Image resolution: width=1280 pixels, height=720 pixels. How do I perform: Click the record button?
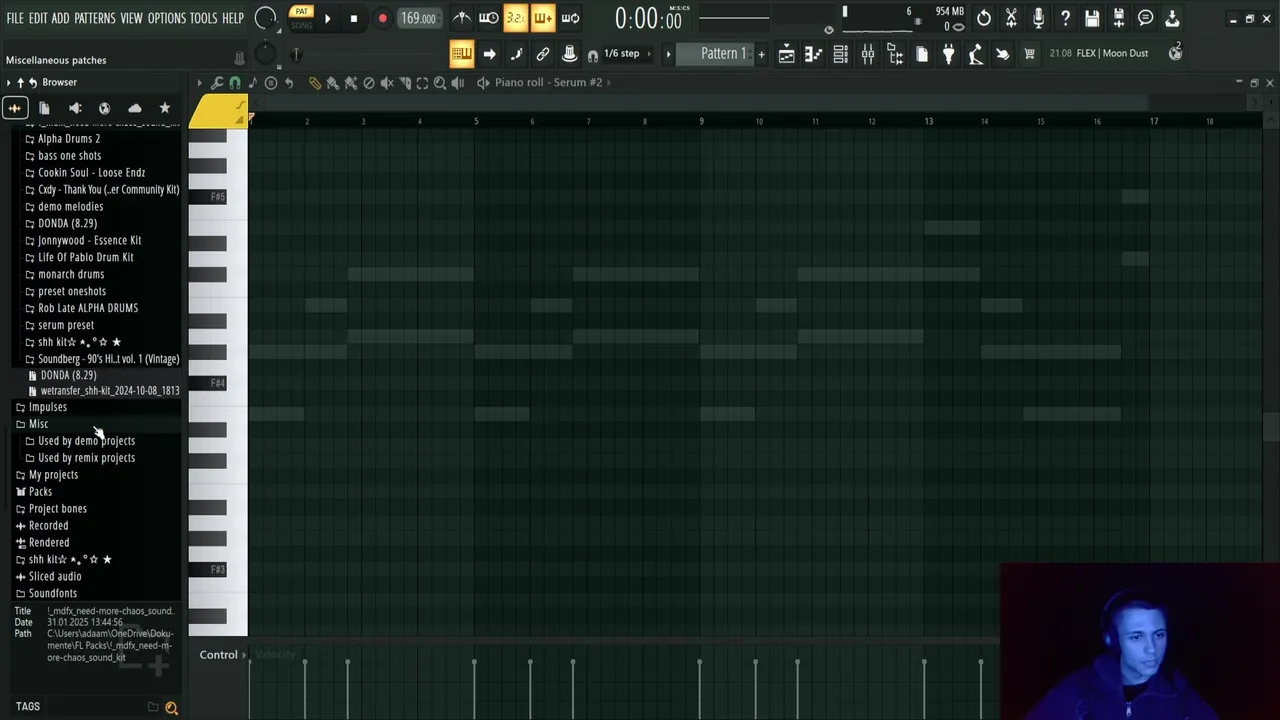382,18
